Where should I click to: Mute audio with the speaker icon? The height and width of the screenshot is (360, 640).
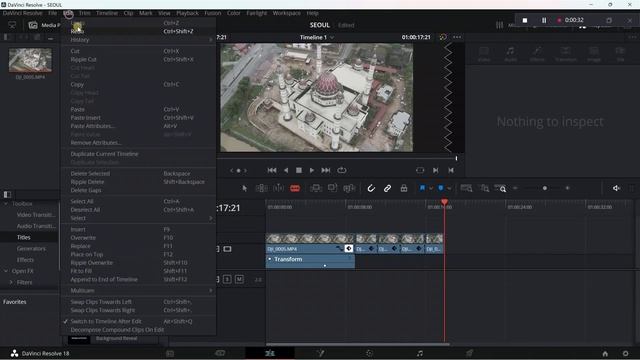[x=616, y=188]
